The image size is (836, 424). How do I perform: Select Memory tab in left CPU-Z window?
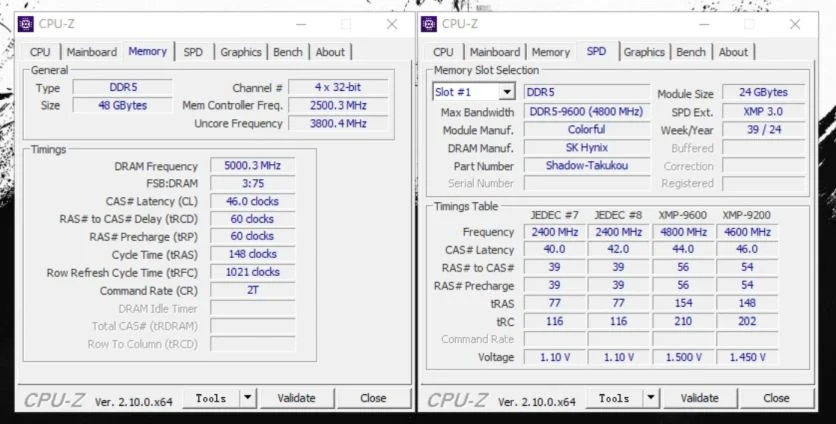pos(148,51)
